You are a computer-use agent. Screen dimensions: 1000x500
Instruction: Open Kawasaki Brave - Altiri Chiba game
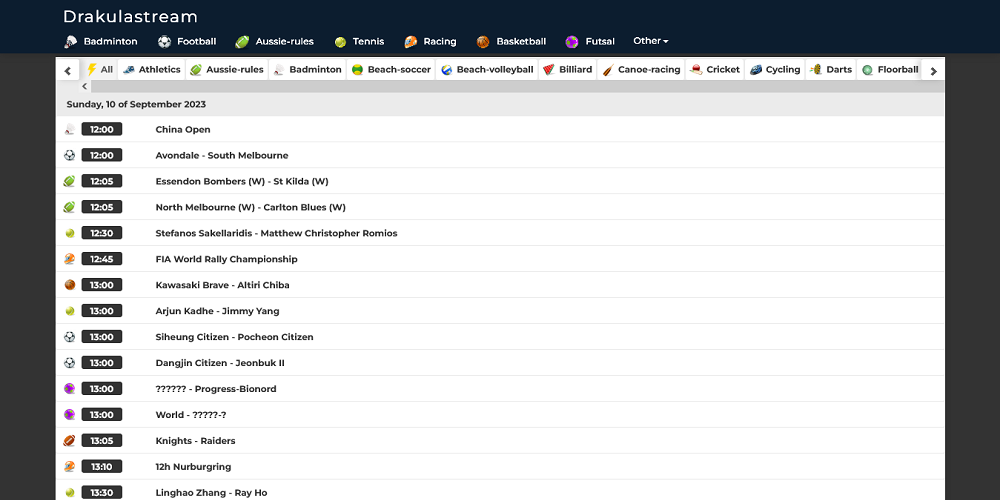223,285
